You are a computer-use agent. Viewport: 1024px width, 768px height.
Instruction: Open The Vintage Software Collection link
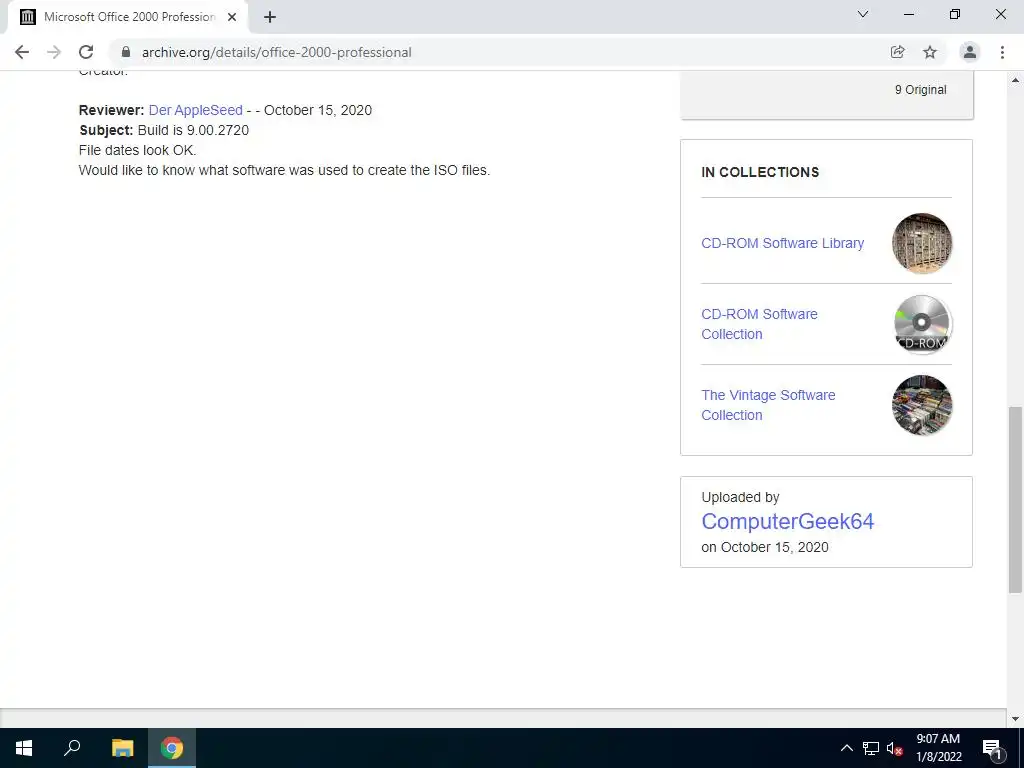click(x=768, y=405)
